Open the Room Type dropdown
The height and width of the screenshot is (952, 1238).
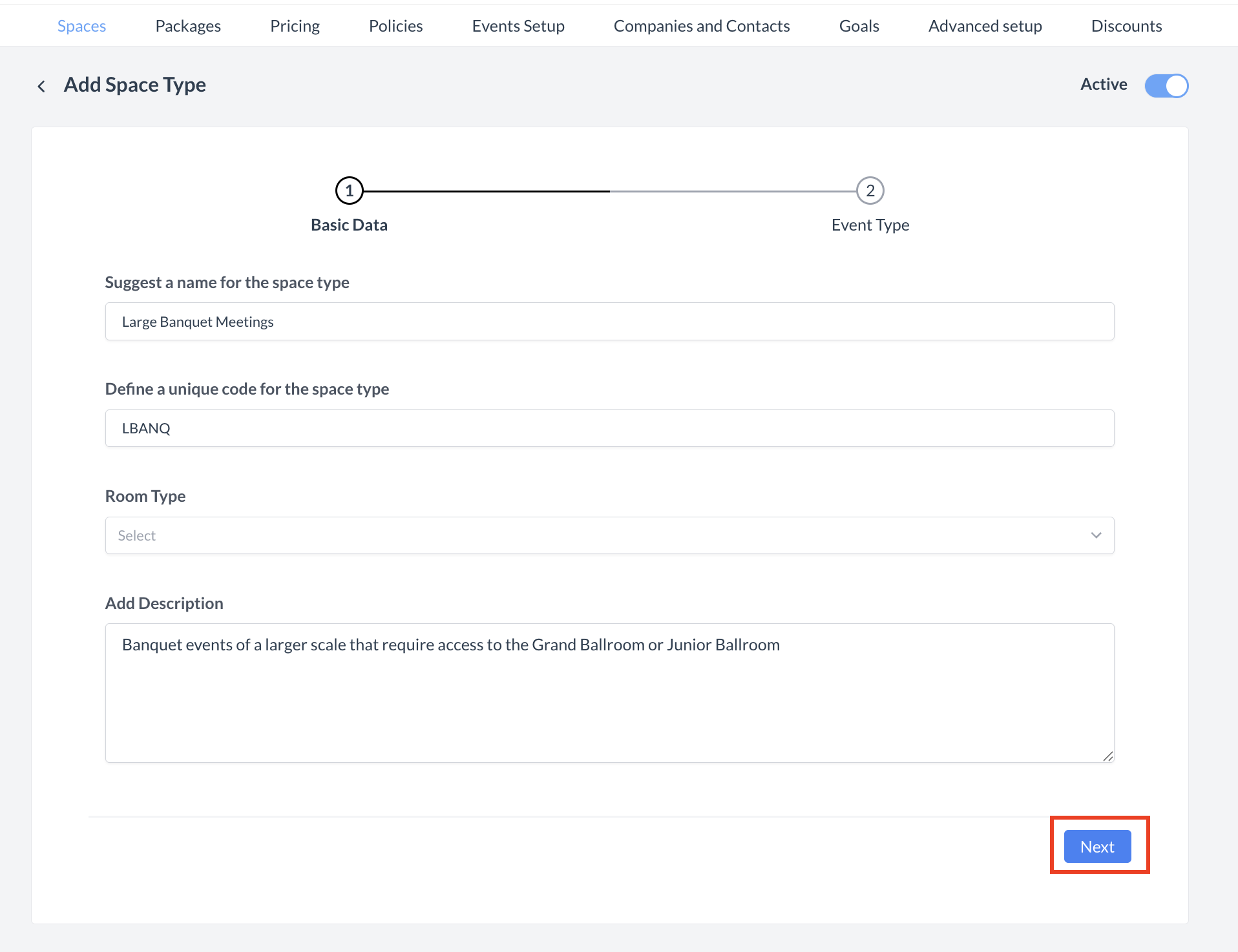coord(609,535)
